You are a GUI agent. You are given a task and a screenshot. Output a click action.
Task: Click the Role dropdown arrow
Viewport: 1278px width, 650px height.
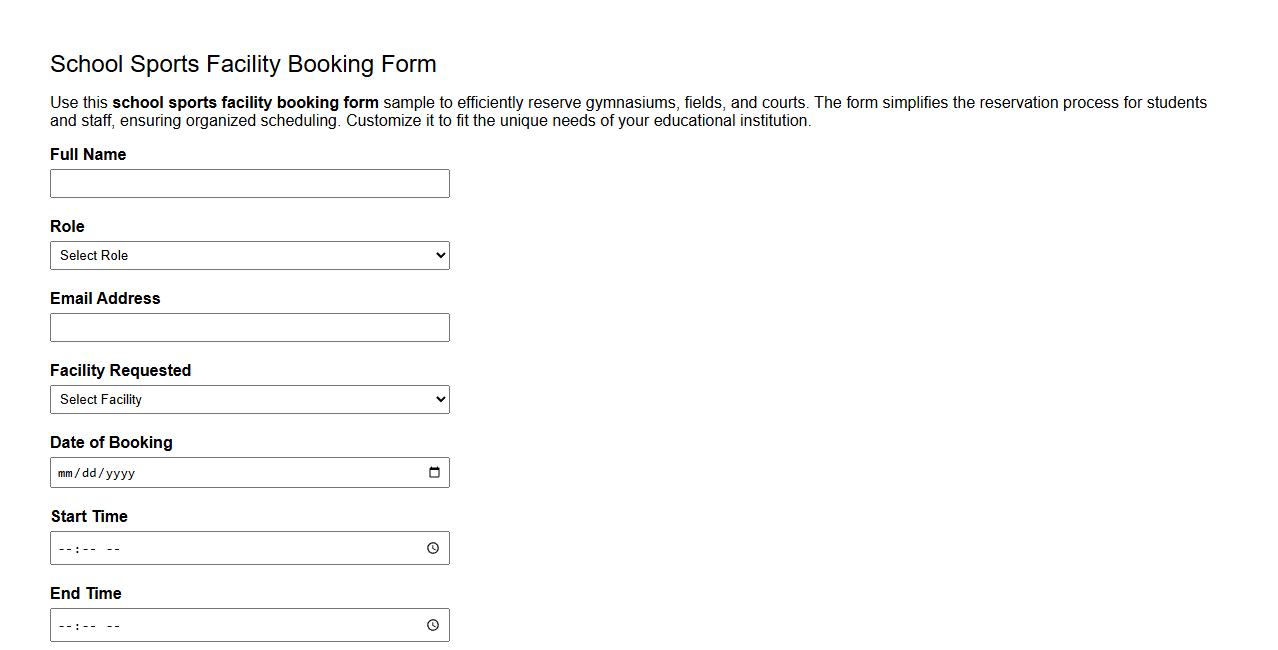click(440, 255)
